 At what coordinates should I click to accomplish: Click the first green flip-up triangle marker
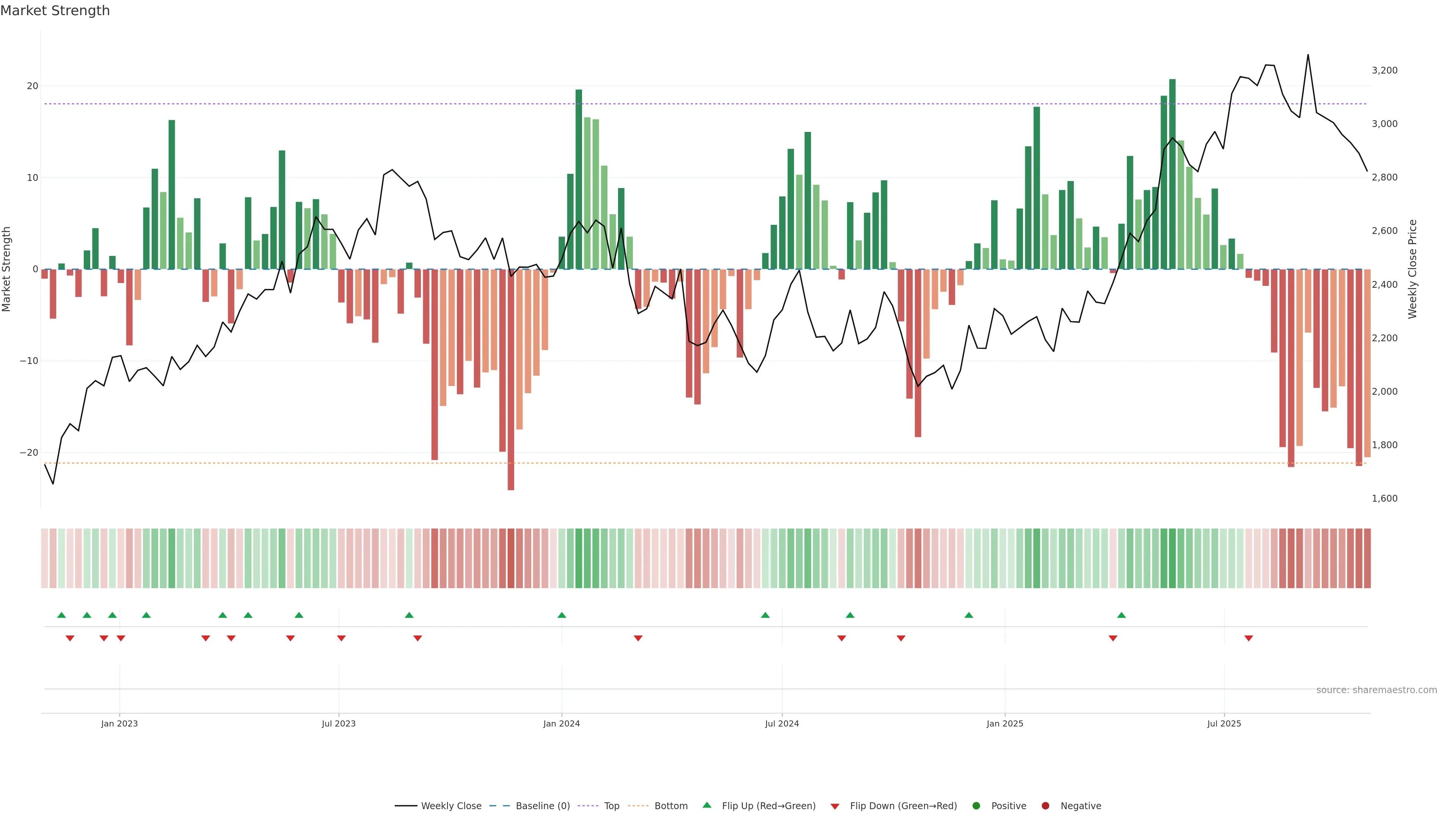(61, 615)
